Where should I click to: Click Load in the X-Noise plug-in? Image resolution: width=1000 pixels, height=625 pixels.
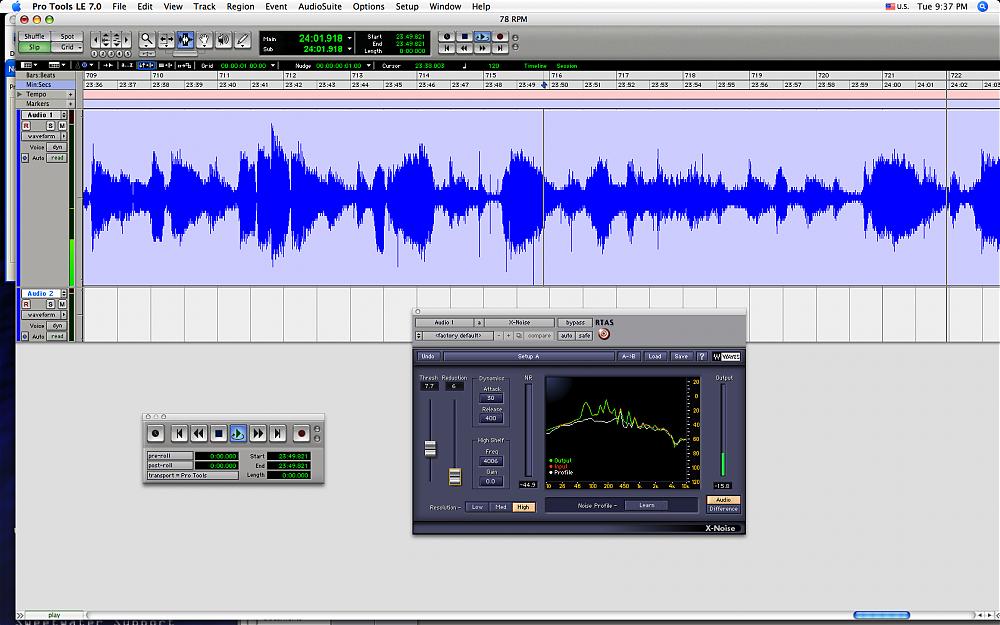pyautogui.click(x=654, y=357)
